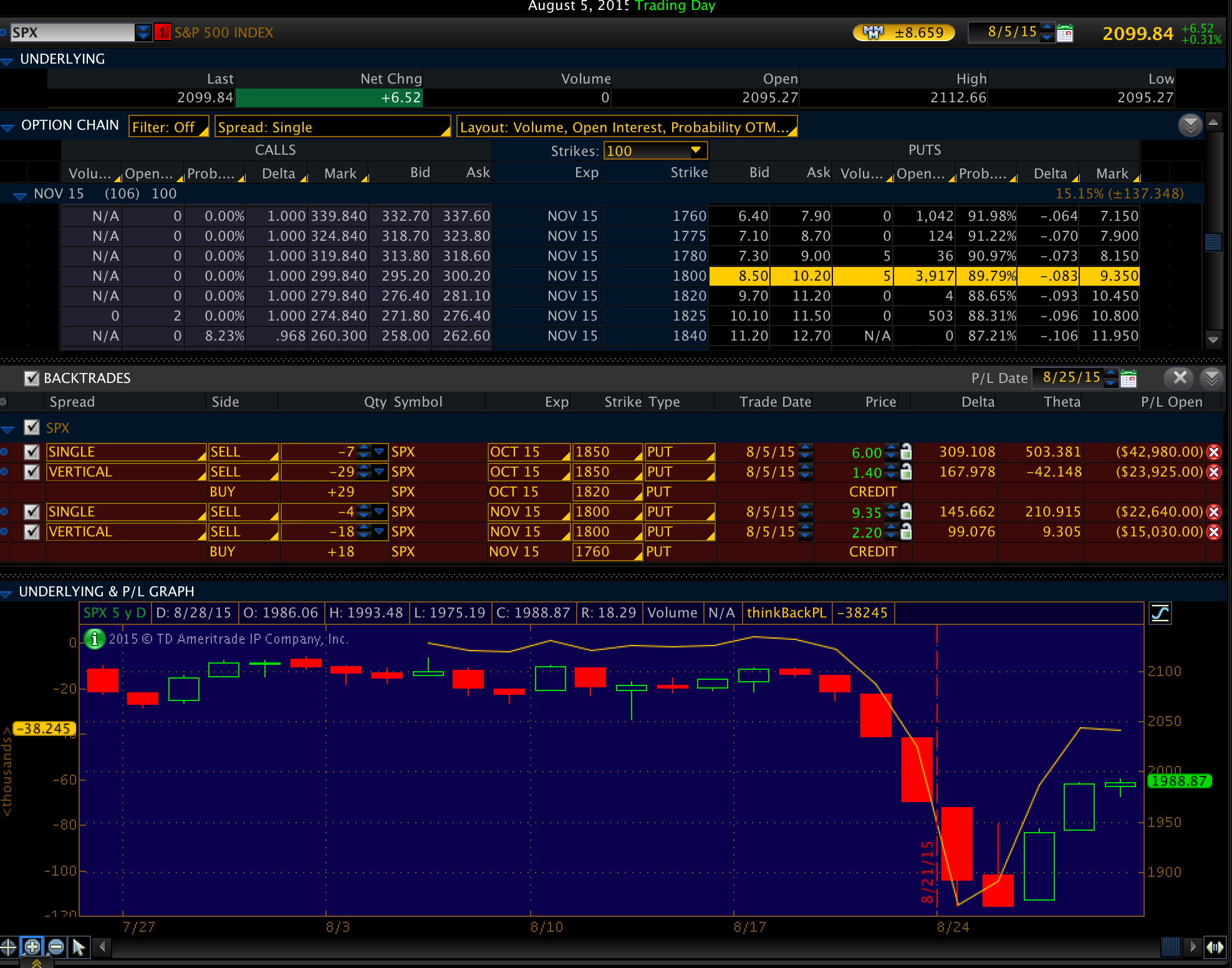Adjust quantity stepper on -7 trade
Screen dimensions: 1232x968
click(x=364, y=452)
